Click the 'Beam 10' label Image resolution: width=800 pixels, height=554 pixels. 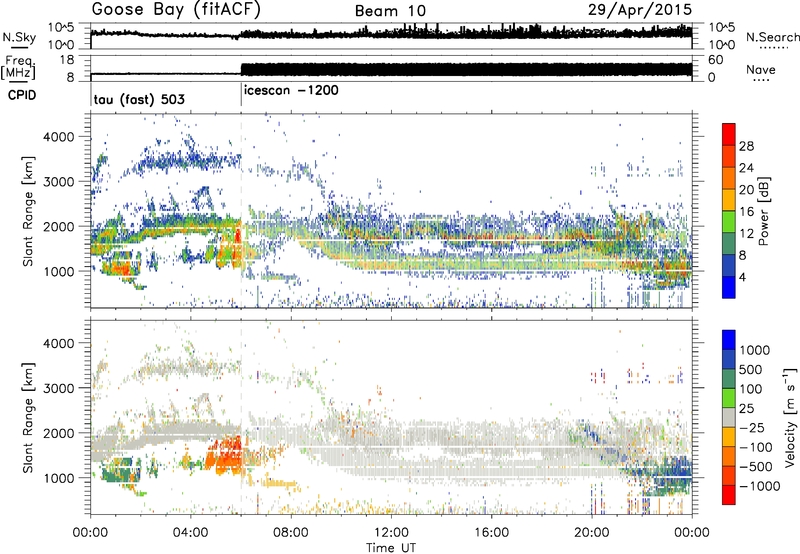coord(390,11)
